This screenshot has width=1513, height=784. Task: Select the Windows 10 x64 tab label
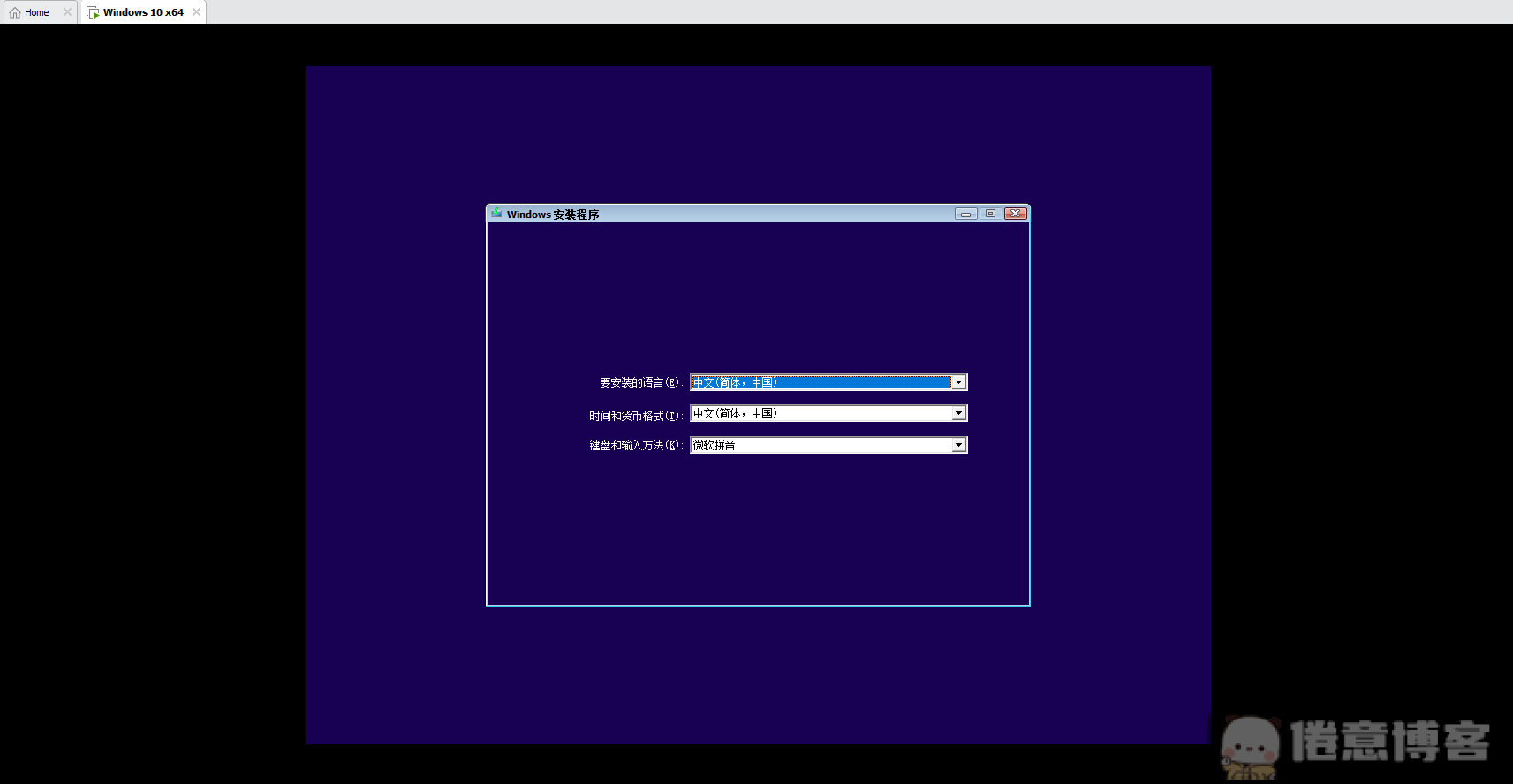point(143,12)
